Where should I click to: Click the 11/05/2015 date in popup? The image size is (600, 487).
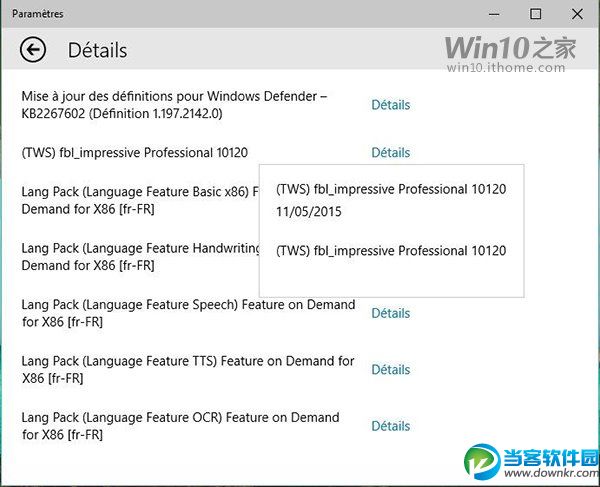point(309,212)
